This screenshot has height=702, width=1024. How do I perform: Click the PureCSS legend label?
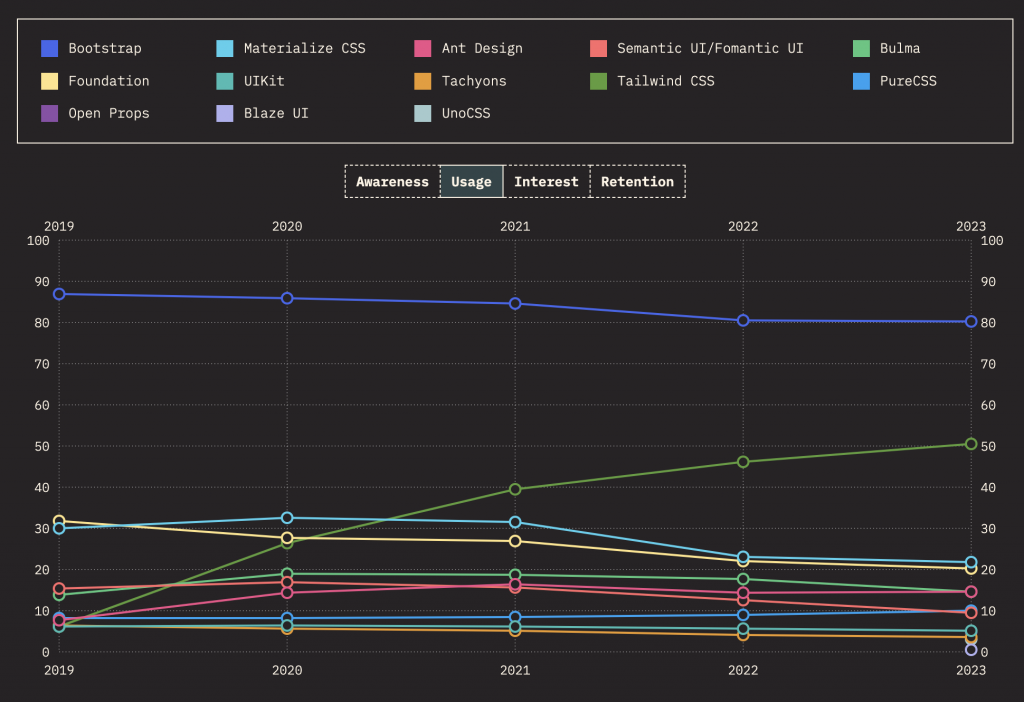coord(908,81)
